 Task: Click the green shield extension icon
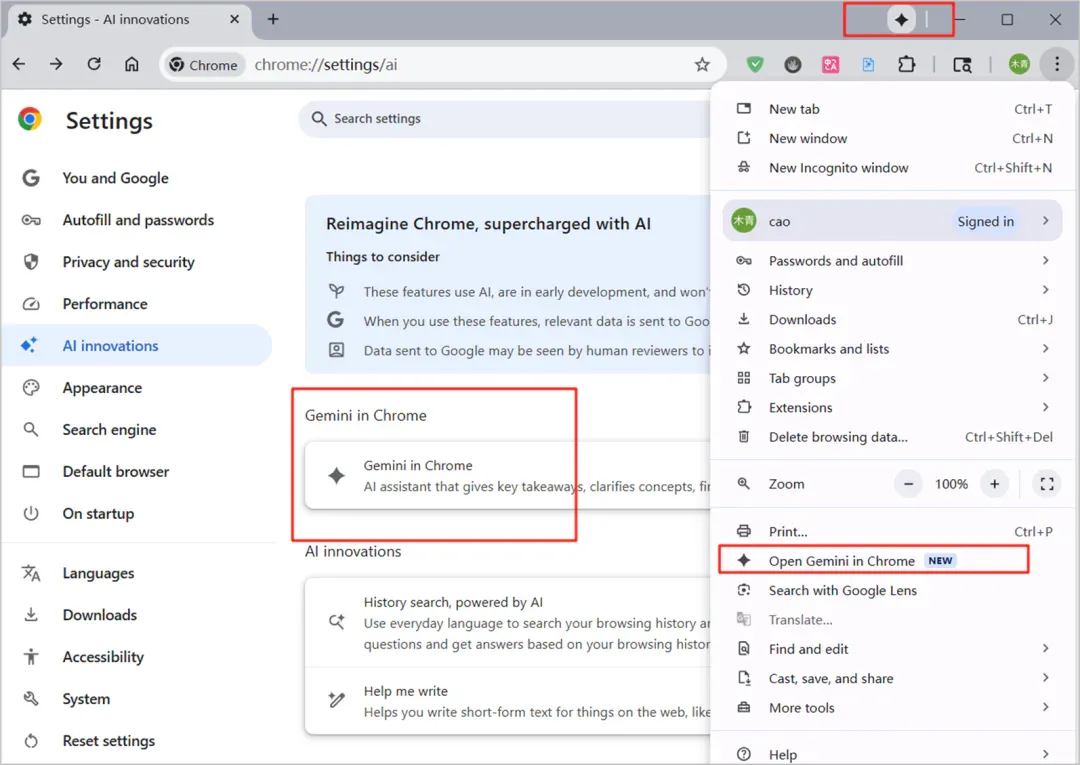point(755,65)
